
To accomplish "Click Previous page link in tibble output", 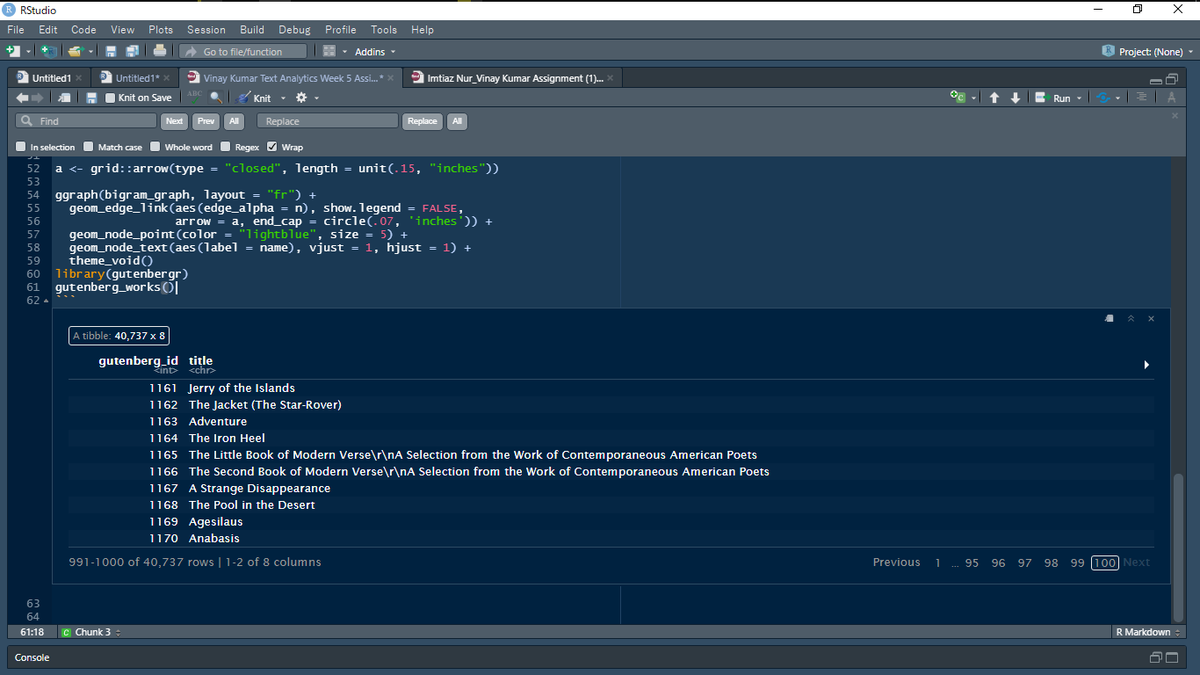I will pyautogui.click(x=896, y=562).
